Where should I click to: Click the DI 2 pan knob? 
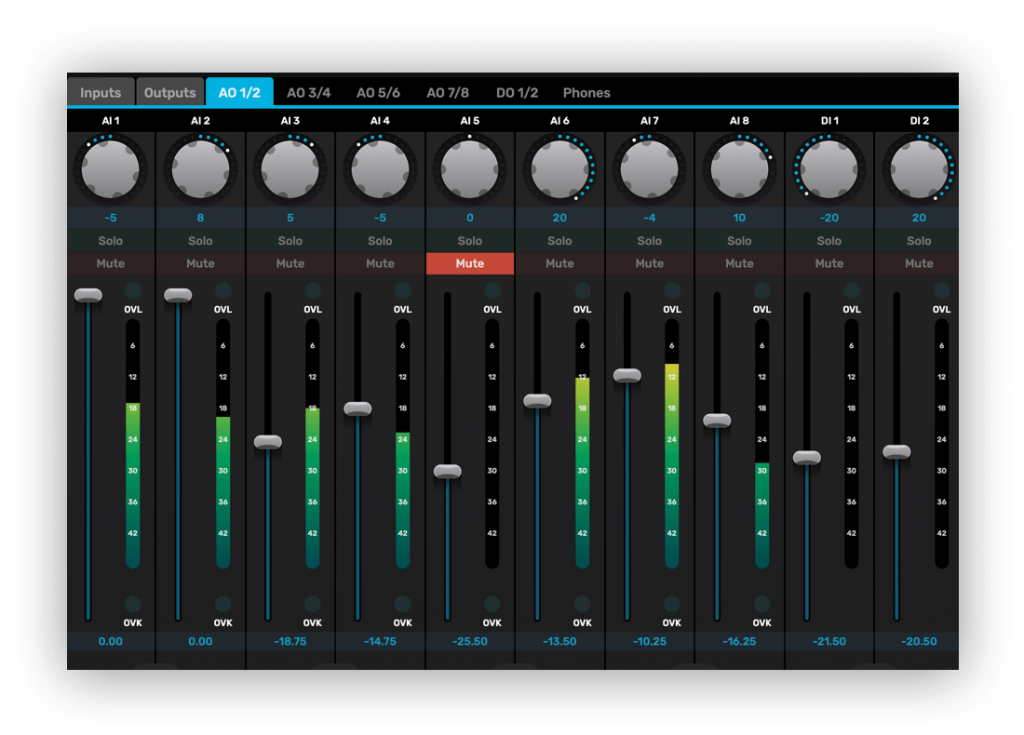[919, 169]
